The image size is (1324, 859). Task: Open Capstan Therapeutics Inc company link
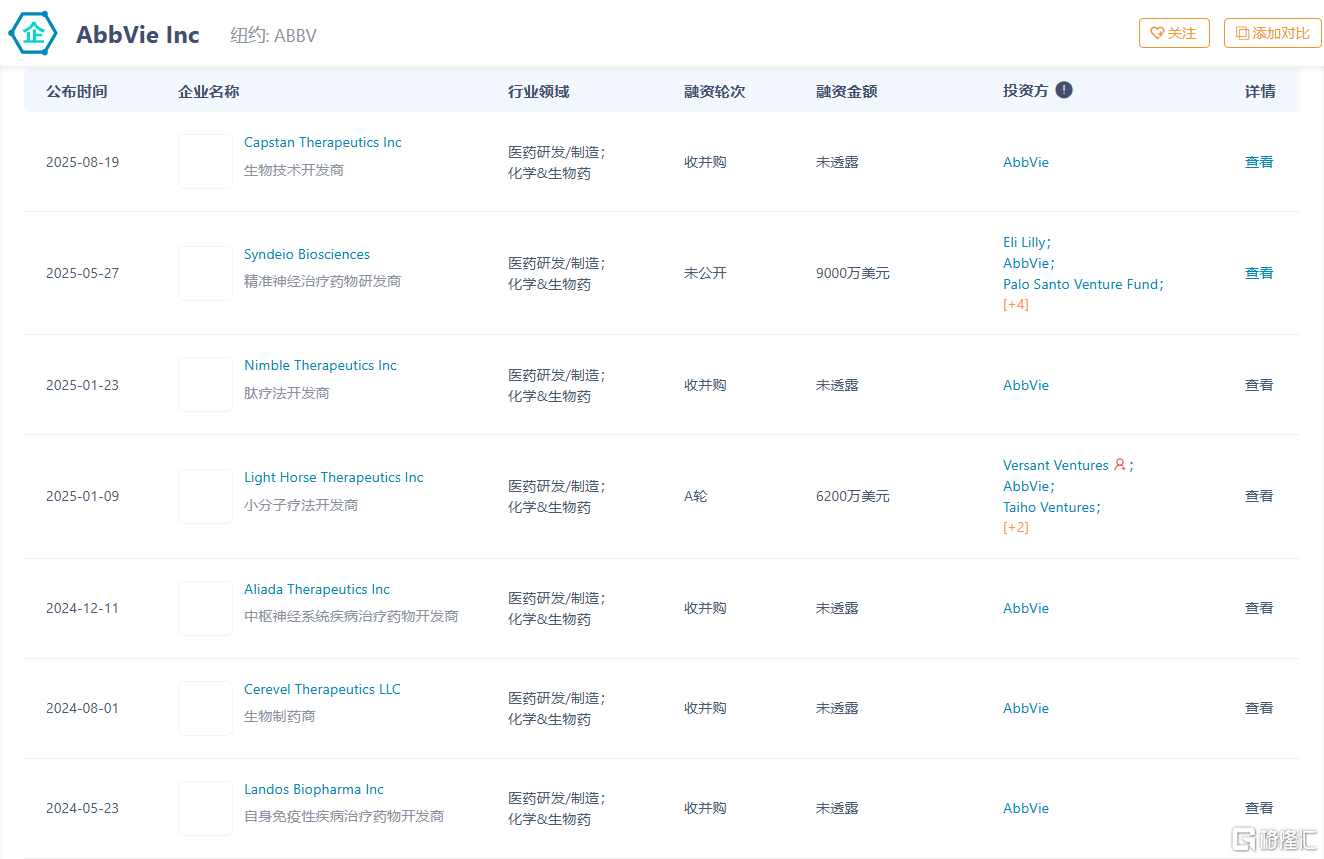[323, 143]
